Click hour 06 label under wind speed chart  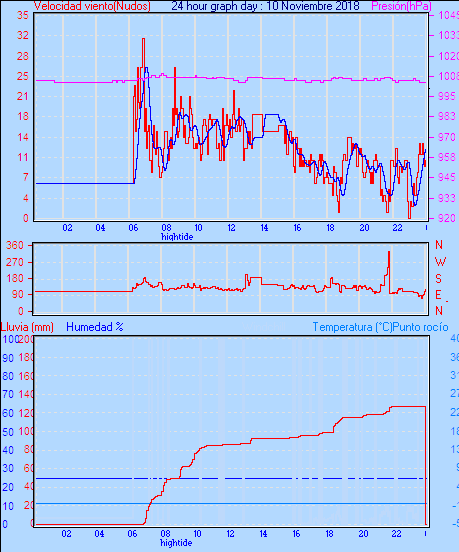tap(133, 228)
